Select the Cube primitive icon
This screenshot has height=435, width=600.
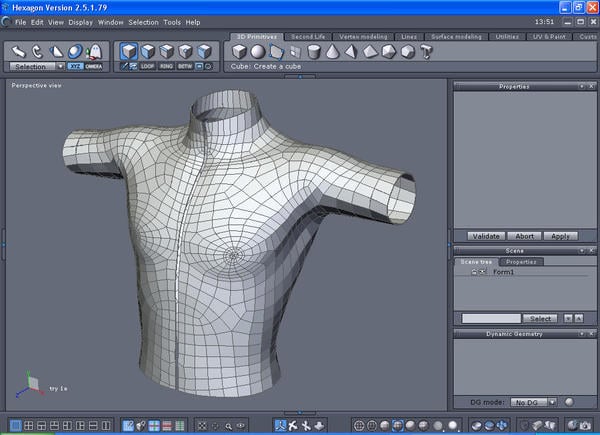point(240,52)
